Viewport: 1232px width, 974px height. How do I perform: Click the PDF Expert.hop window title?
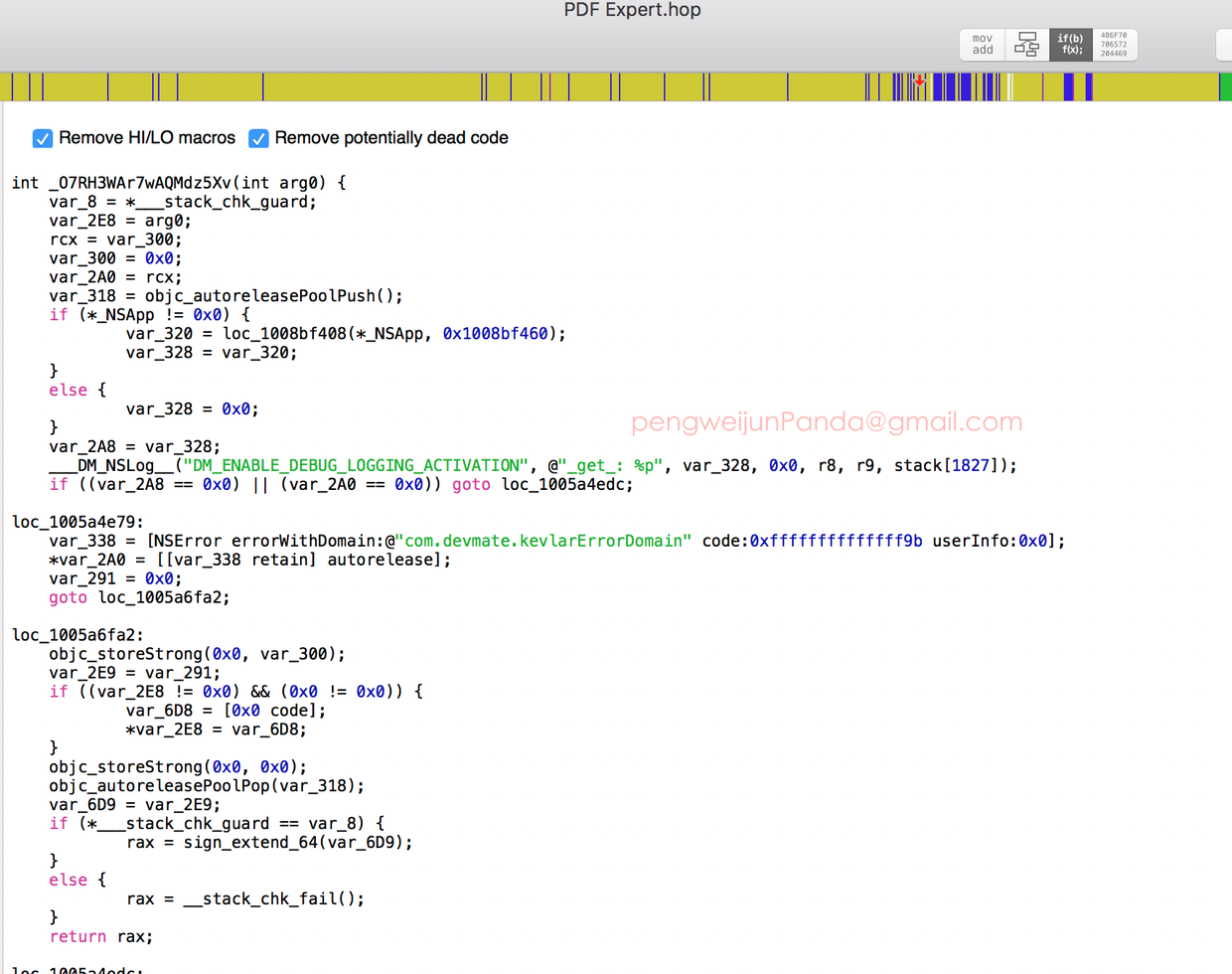(633, 10)
